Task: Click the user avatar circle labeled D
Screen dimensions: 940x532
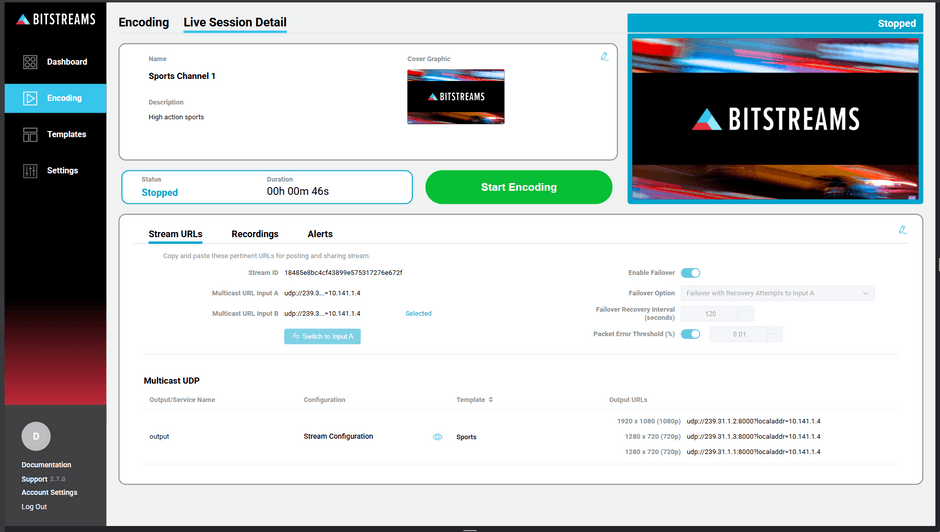Action: [36, 436]
